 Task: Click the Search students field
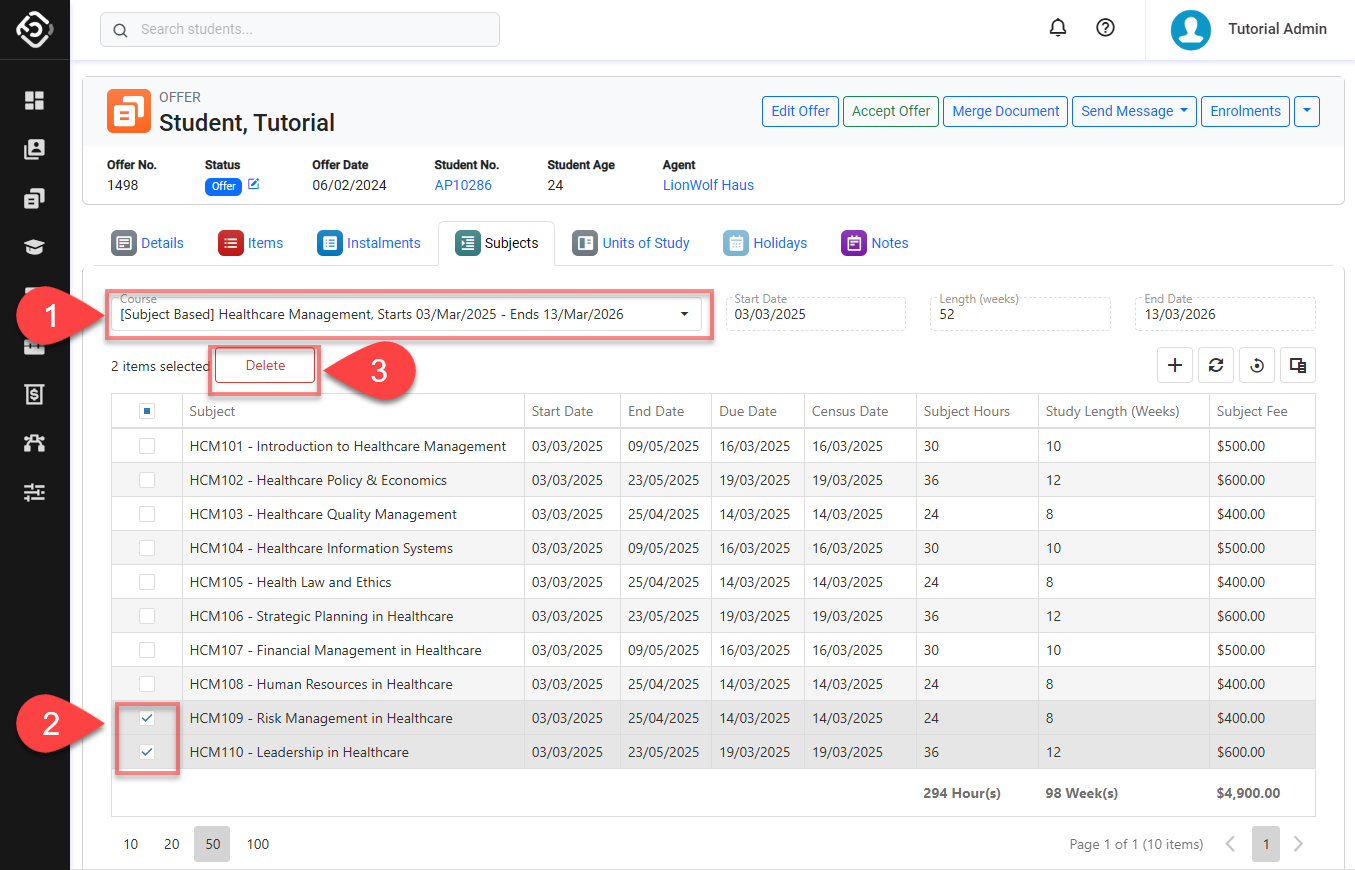pos(300,30)
